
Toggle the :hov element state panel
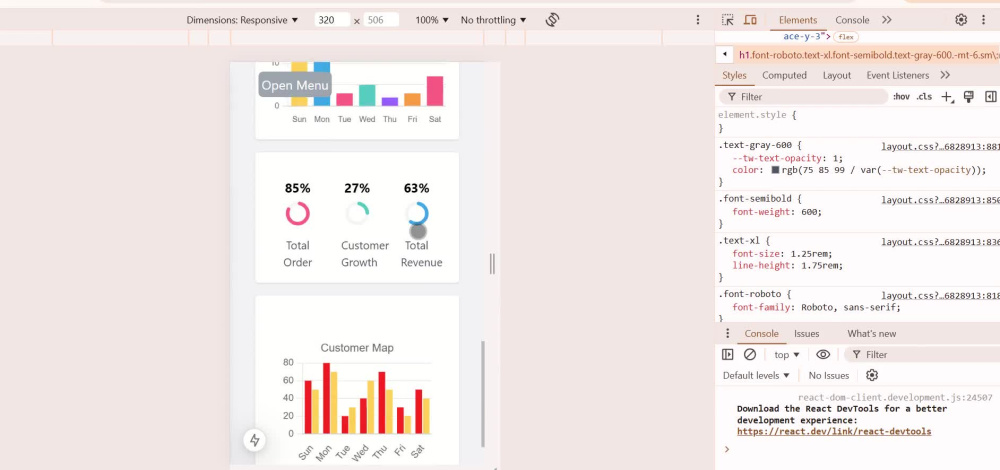(x=901, y=97)
